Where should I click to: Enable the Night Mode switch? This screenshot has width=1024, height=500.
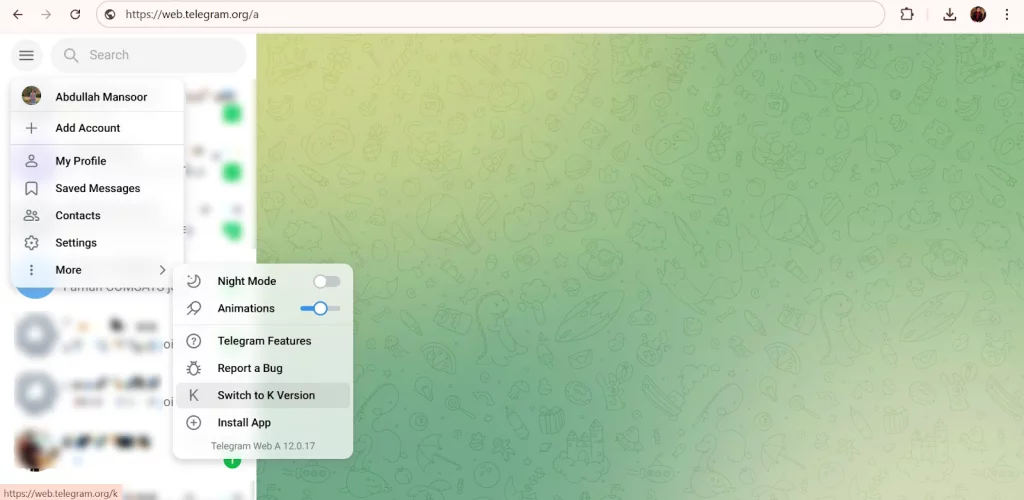coord(327,281)
